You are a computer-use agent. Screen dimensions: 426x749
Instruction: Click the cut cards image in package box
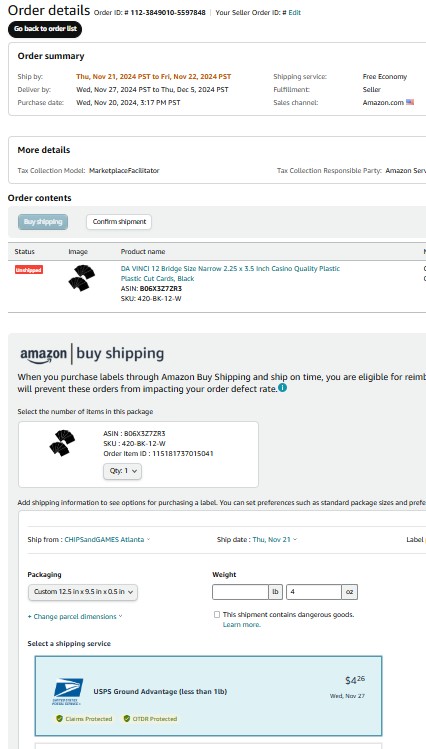[62, 443]
